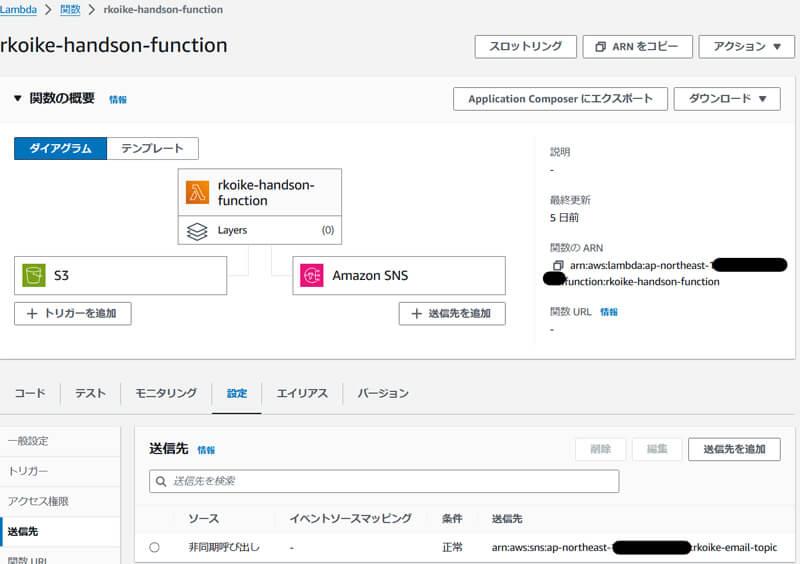Click the S3 bucket icon
Screen dimensions: 800x564
pos(34,276)
